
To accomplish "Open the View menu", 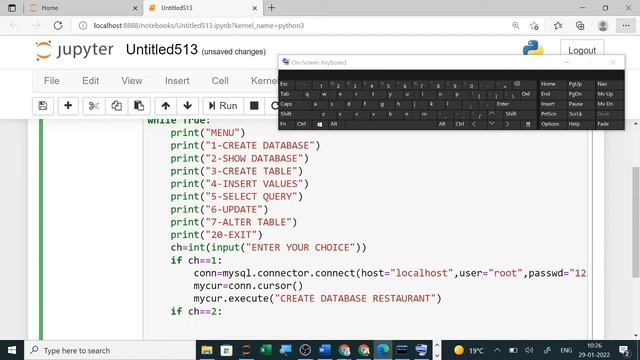I will click(131, 81).
